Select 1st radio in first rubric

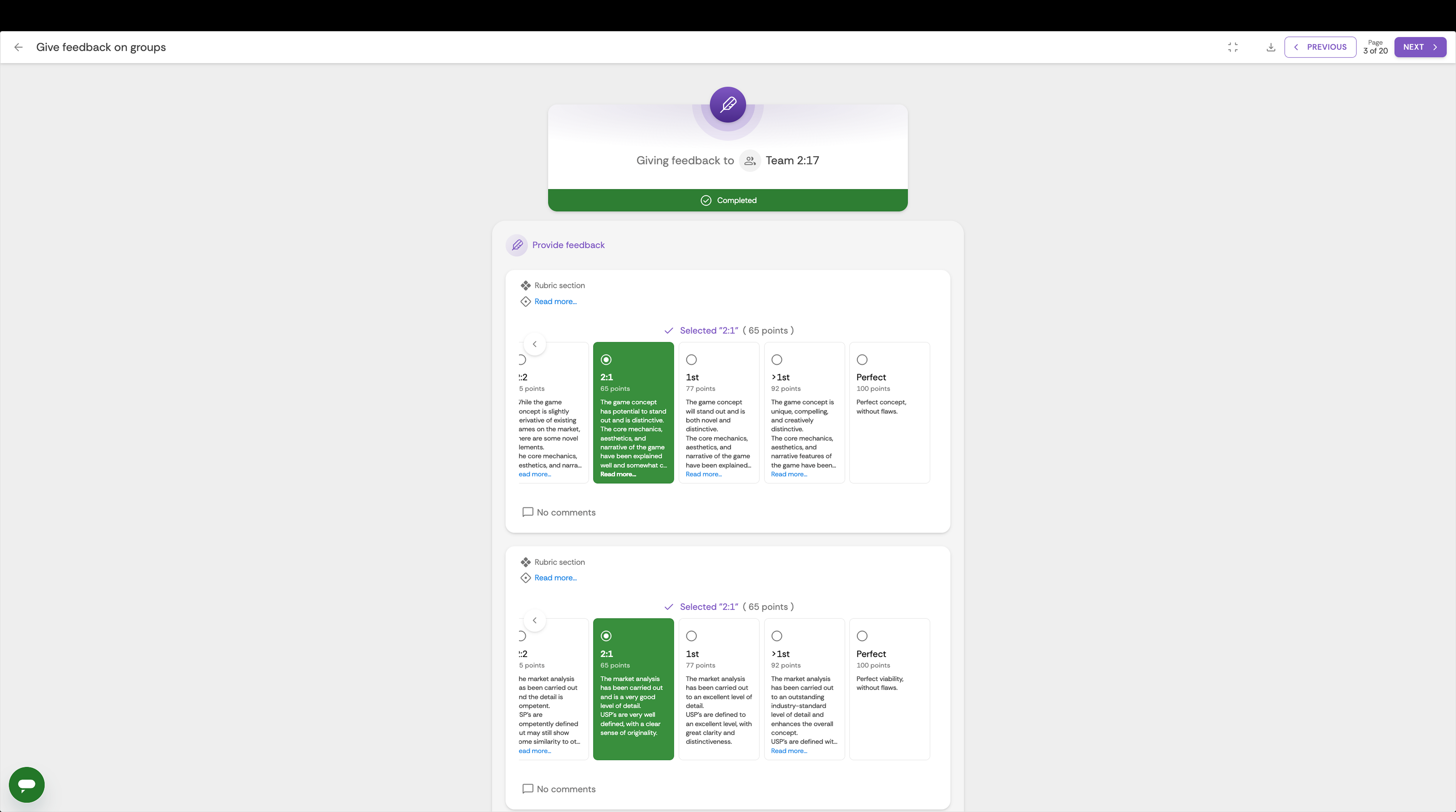(x=691, y=360)
